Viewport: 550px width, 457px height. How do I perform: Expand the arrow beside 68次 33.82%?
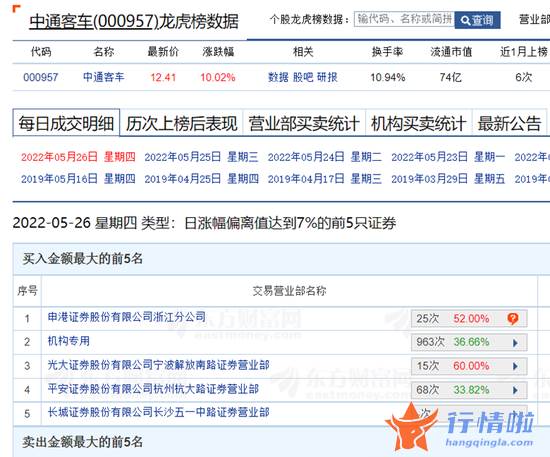tap(515, 390)
